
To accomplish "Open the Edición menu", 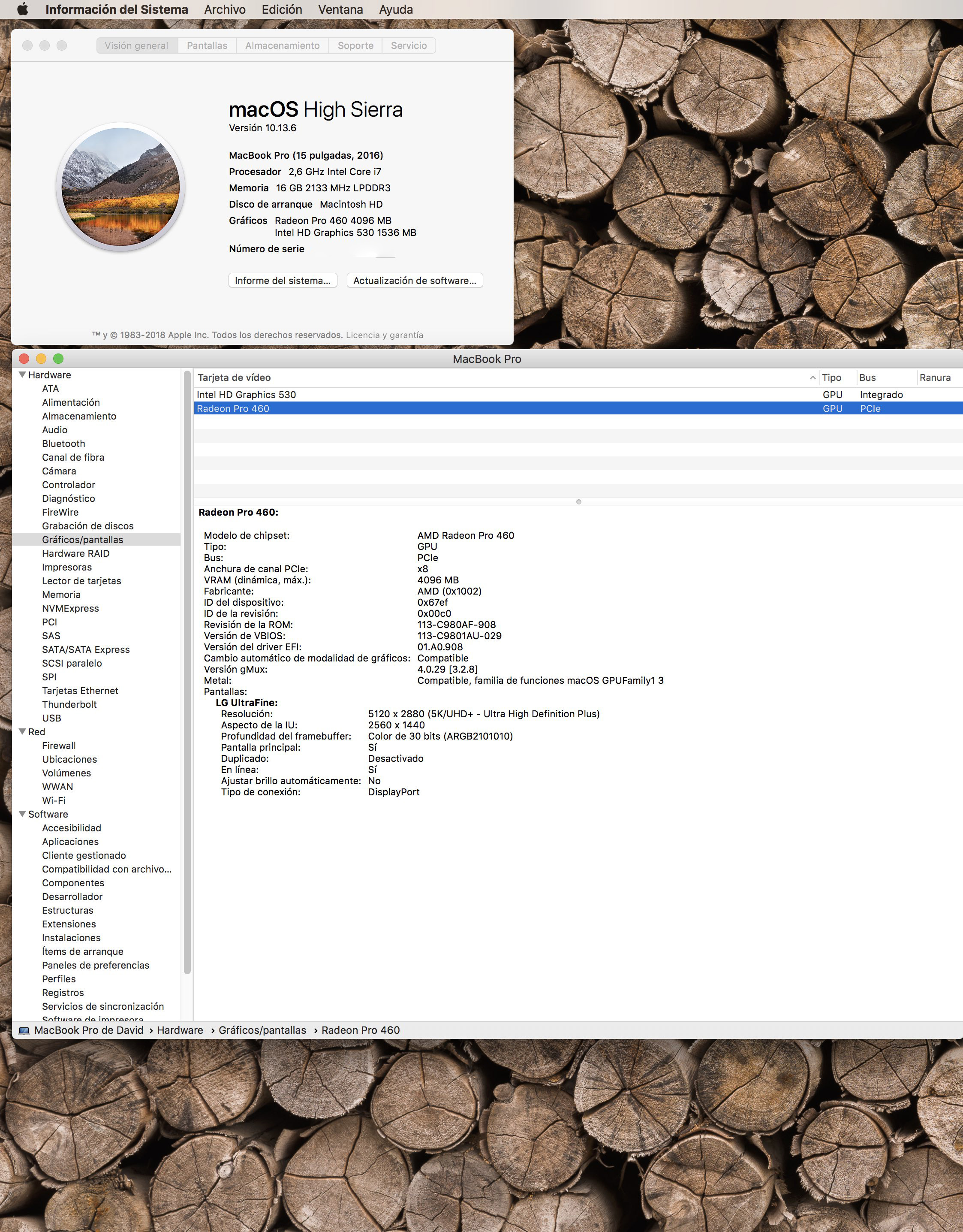I will pos(282,9).
